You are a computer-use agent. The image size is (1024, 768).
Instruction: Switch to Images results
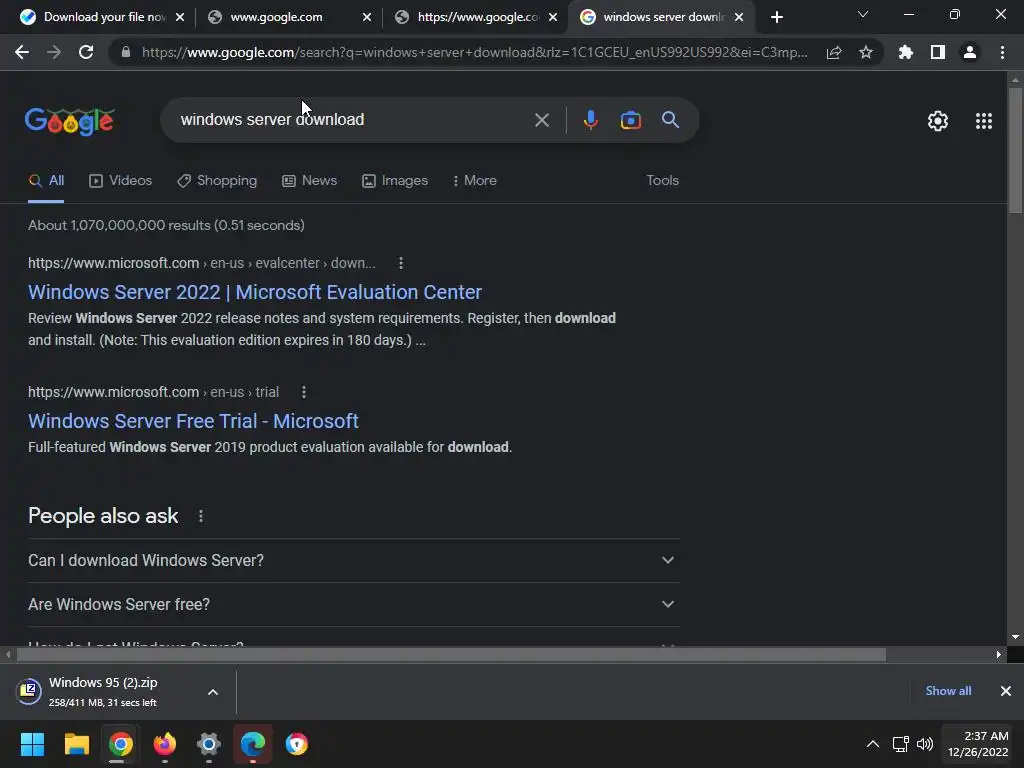[x=395, y=181]
